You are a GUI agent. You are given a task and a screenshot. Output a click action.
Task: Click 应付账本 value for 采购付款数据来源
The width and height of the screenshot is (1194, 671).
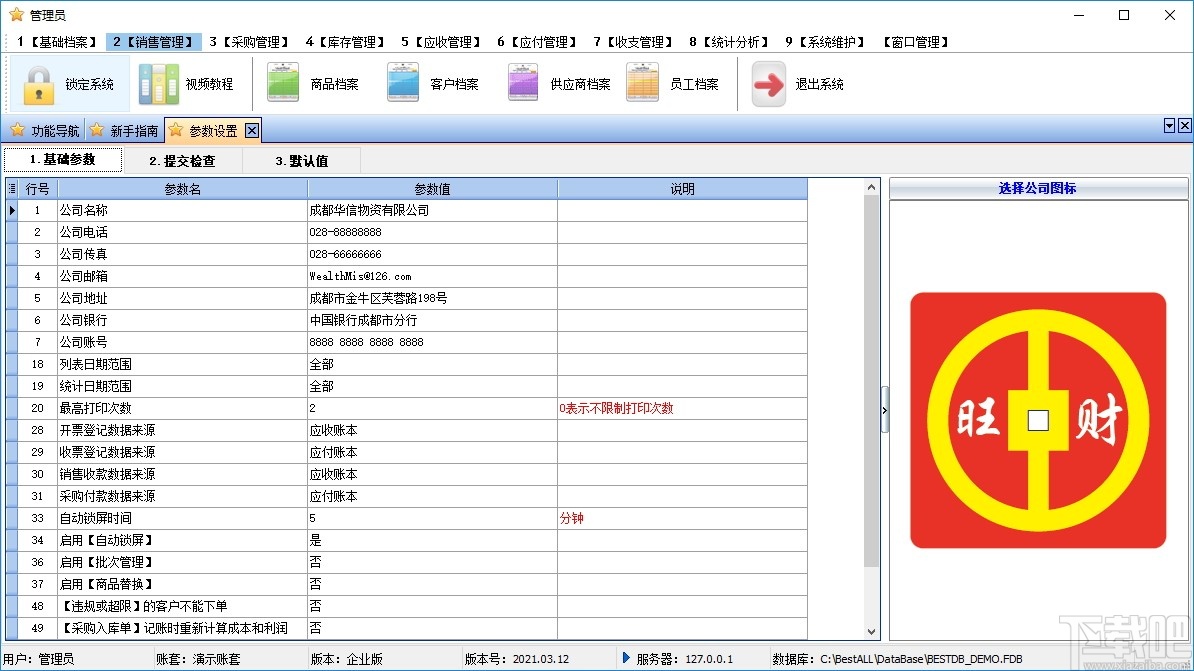(433, 497)
